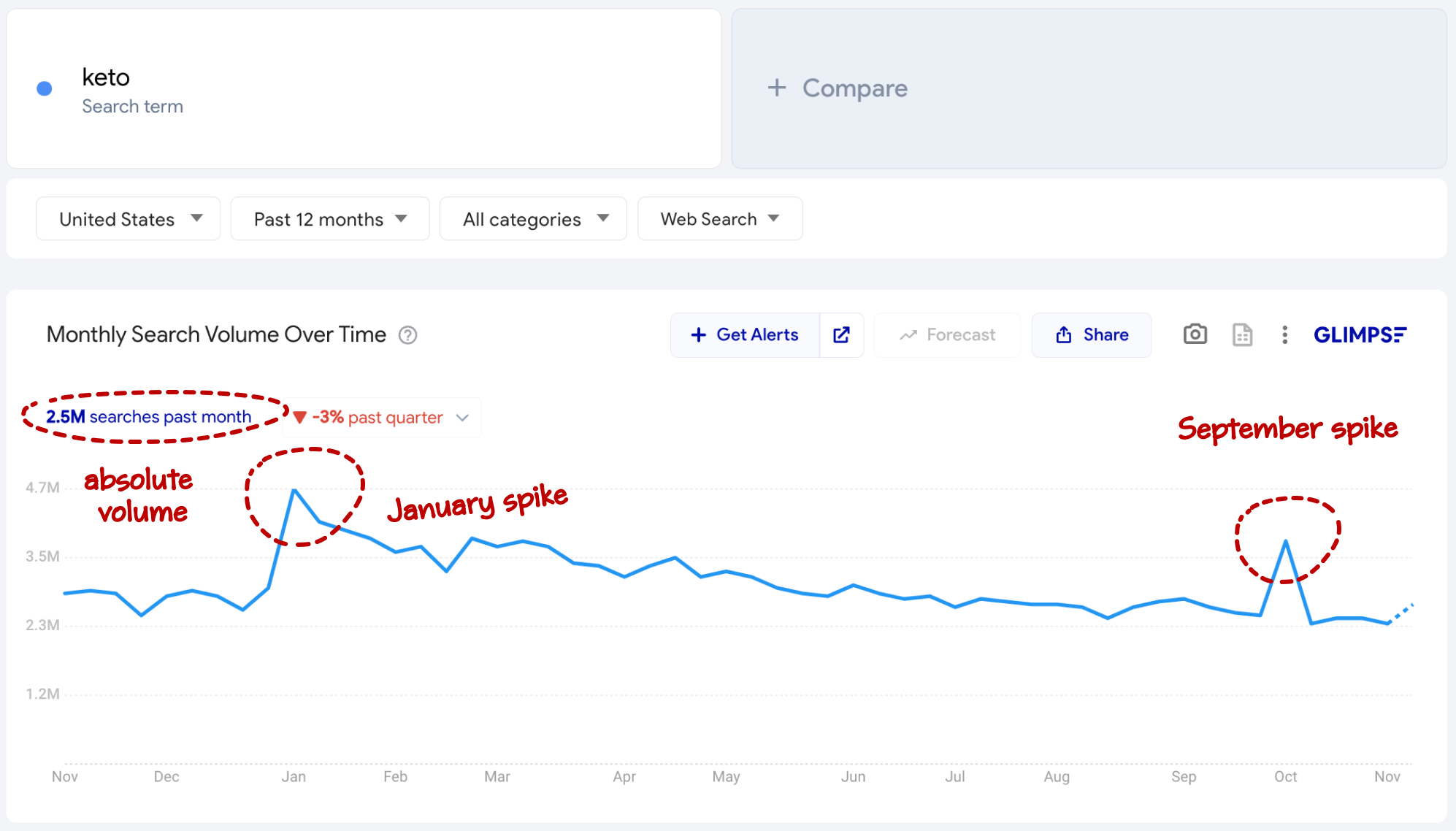Open help icon next to Monthly Search Volume
This screenshot has height=831, width=1456.
(407, 335)
